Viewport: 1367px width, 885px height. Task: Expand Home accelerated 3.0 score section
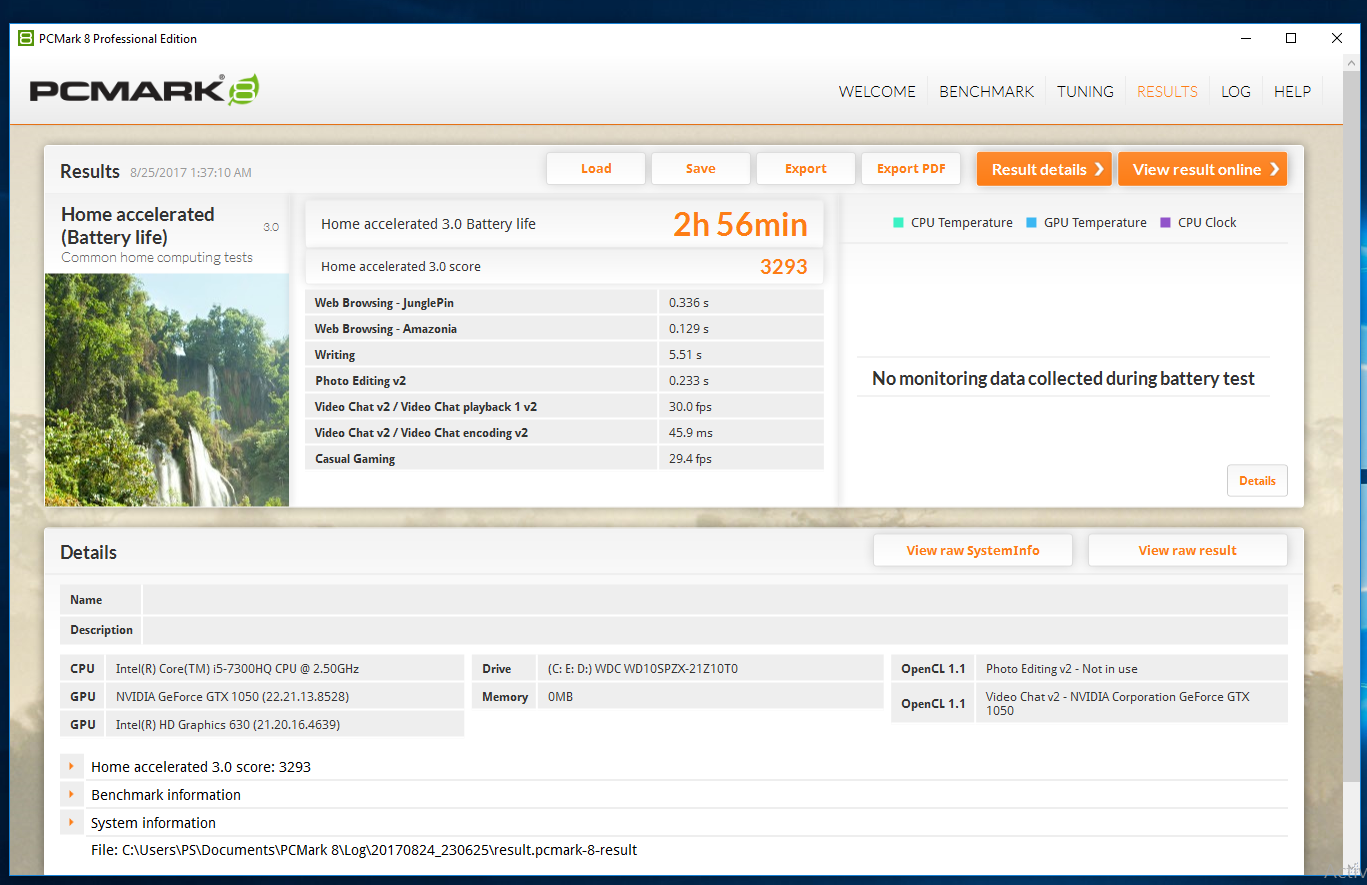coord(71,767)
